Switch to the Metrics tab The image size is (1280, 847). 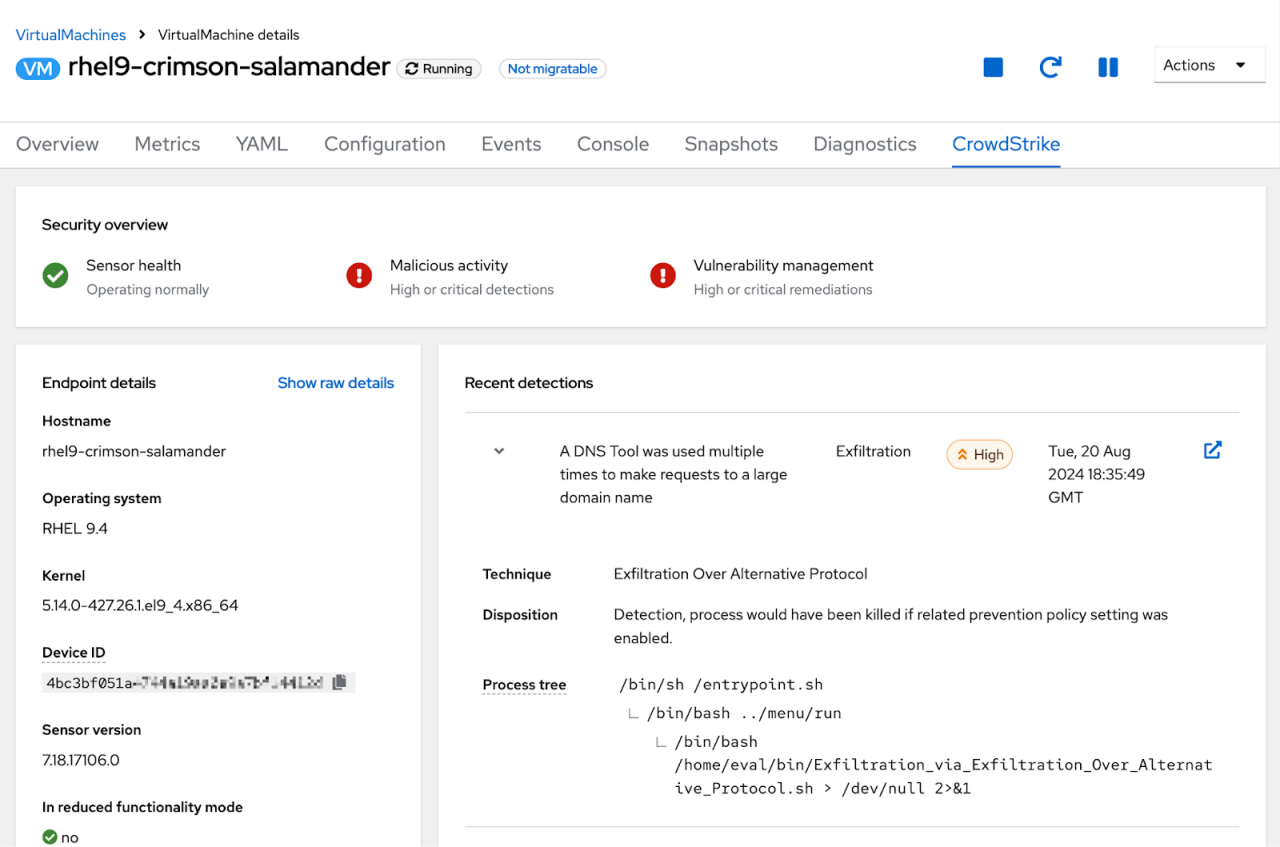coord(167,144)
